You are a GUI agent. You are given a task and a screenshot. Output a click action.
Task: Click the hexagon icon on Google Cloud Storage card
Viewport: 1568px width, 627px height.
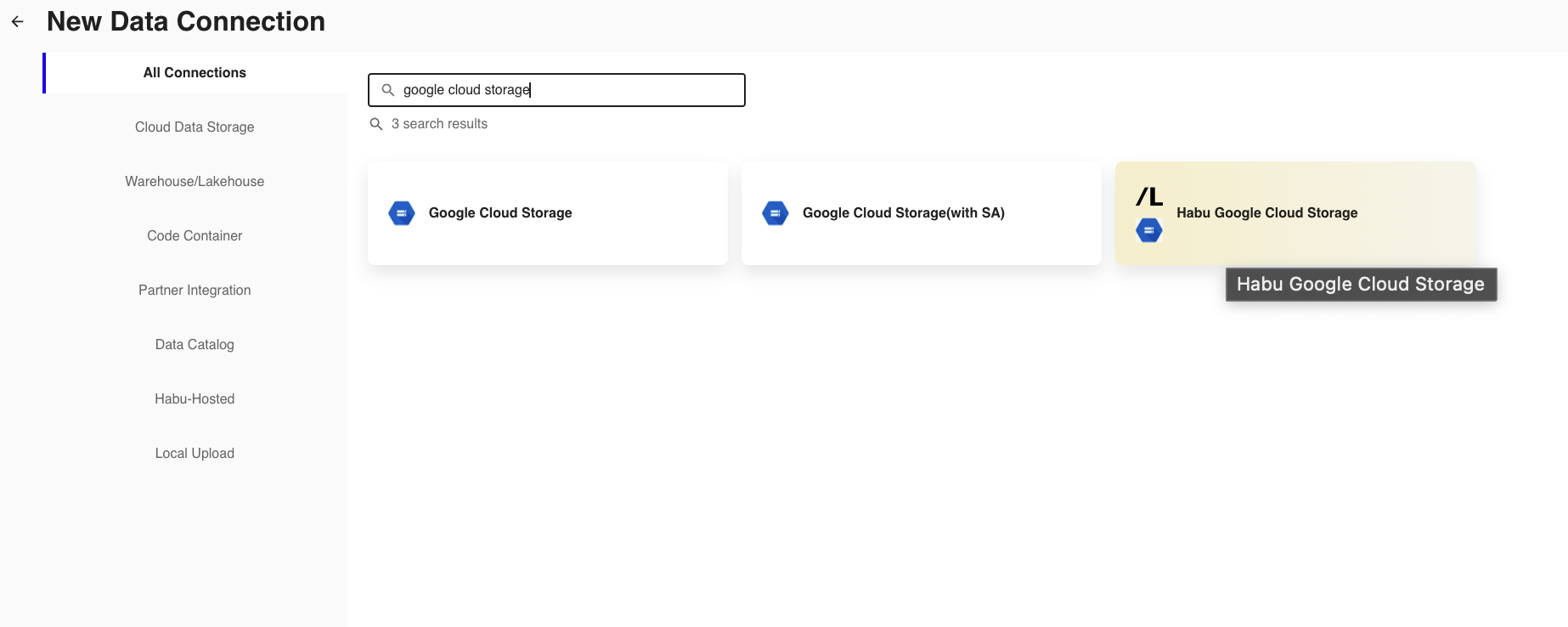402,213
